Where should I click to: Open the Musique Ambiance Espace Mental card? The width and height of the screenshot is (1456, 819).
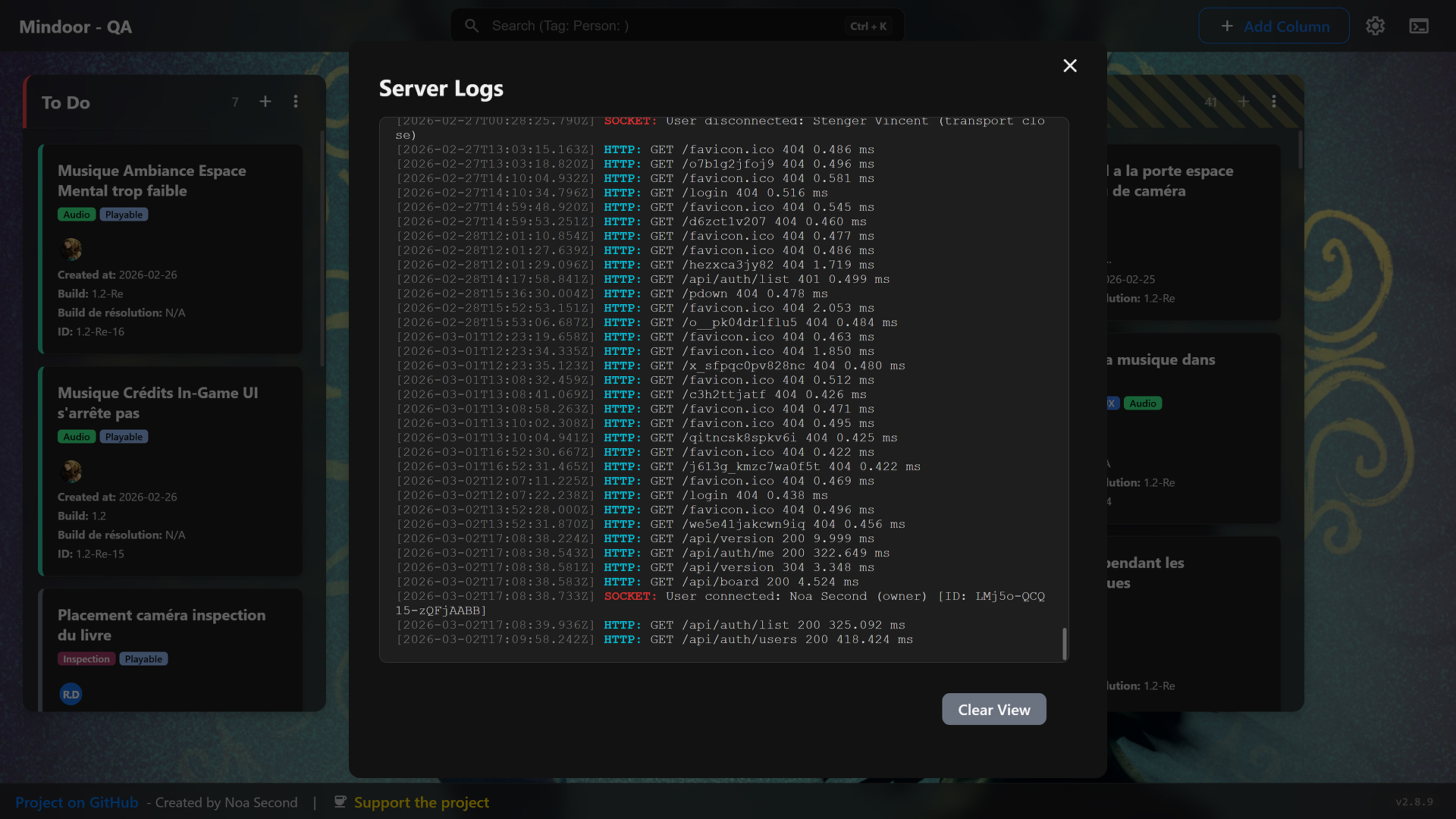point(152,180)
